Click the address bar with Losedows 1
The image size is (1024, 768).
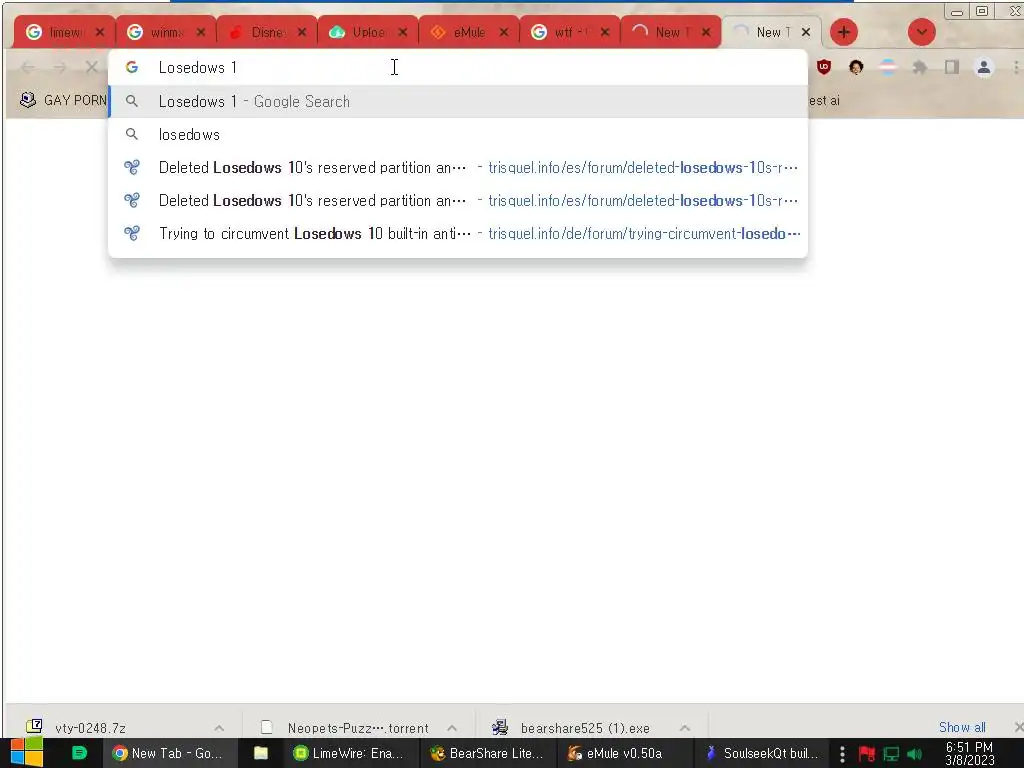(x=457, y=67)
